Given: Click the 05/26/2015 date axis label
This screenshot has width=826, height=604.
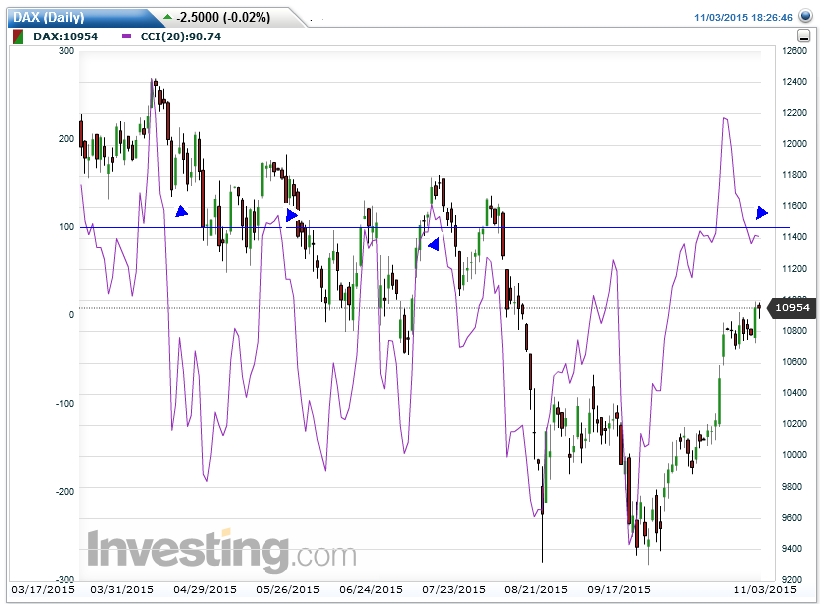Looking at the screenshot, I should 288,589.
